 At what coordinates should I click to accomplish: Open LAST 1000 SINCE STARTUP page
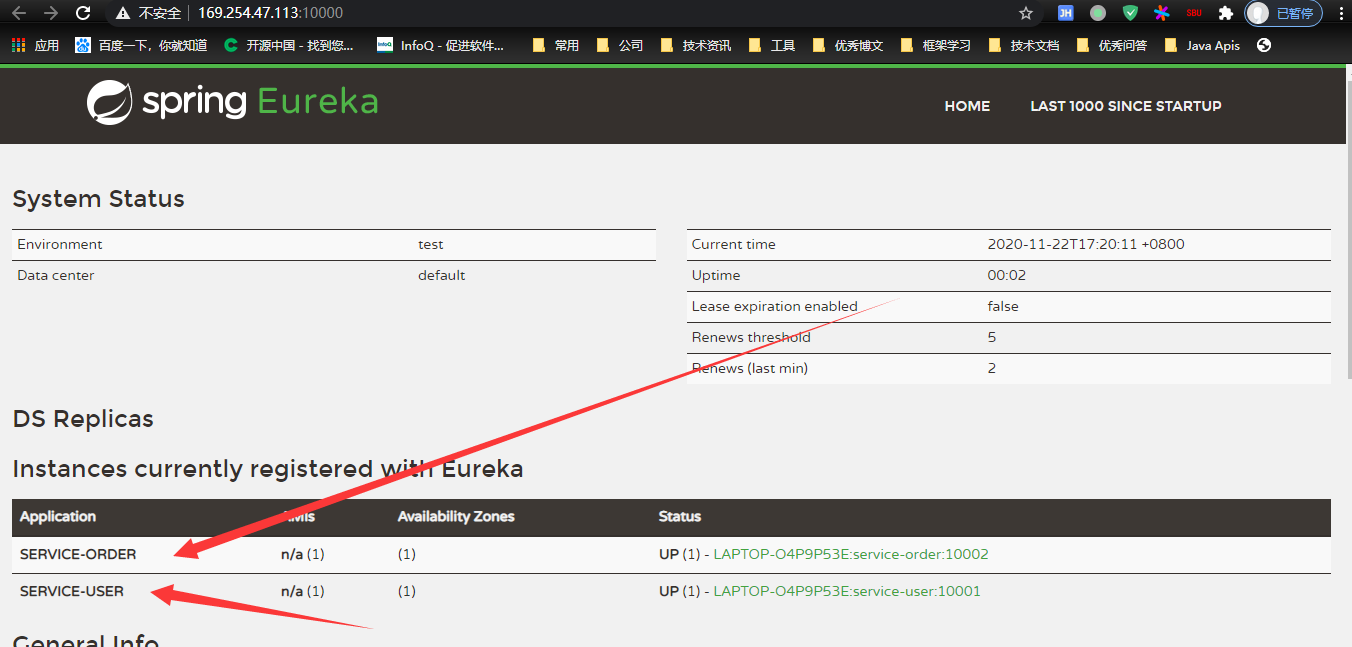click(1126, 106)
